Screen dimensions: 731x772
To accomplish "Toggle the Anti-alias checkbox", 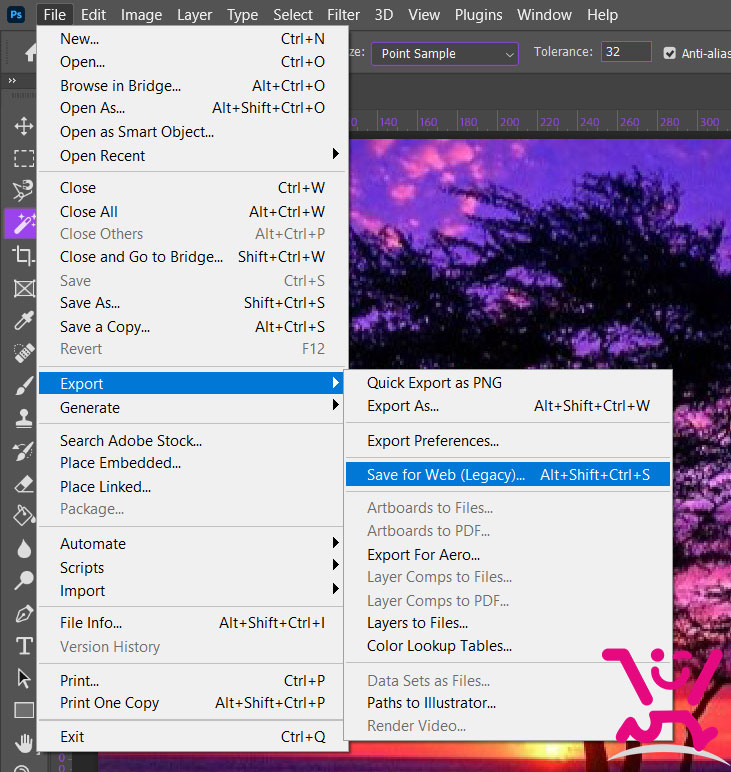I will [669, 53].
